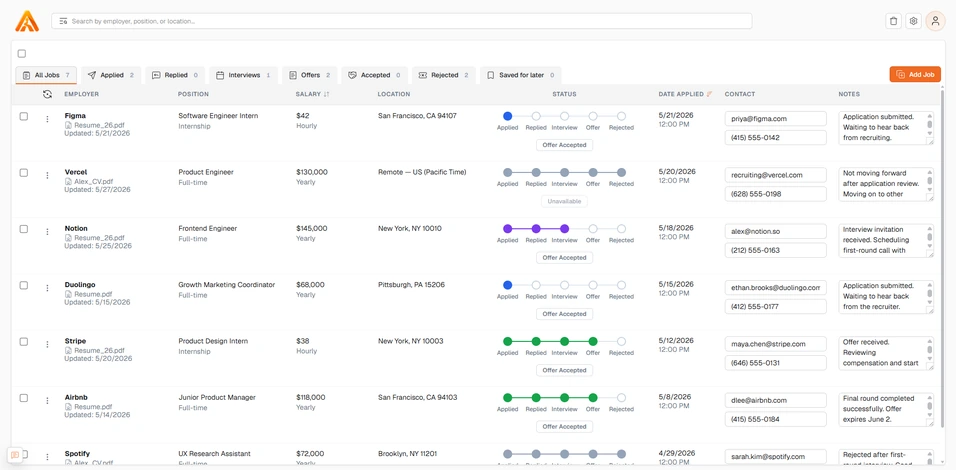Screen dimensions: 956x470
Task: Select the Duolingo row checkbox
Action: (x=24, y=285)
